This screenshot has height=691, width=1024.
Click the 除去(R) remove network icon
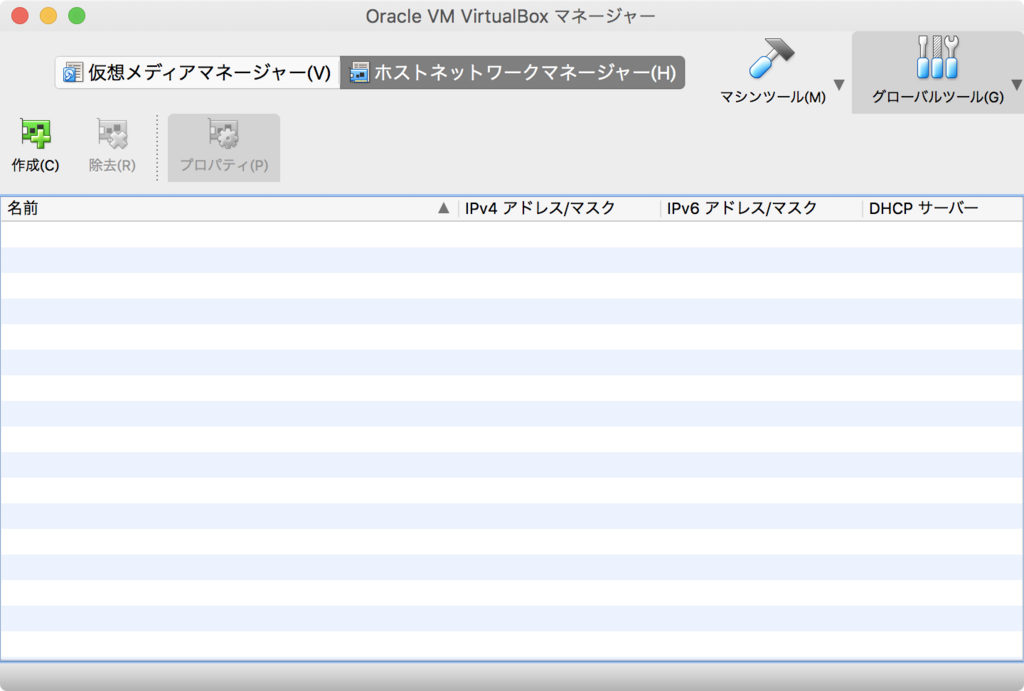[112, 133]
